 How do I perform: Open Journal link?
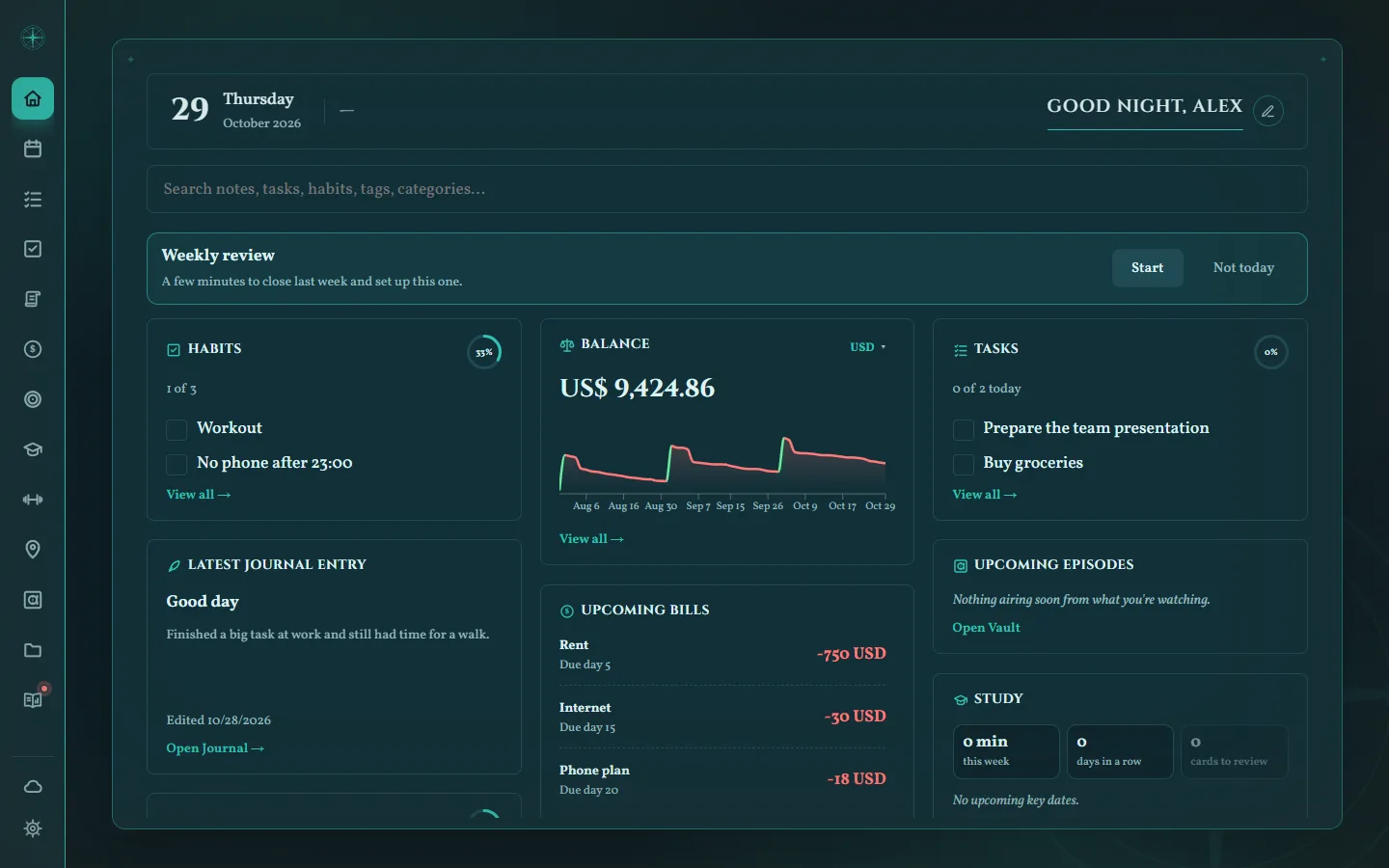click(x=215, y=748)
